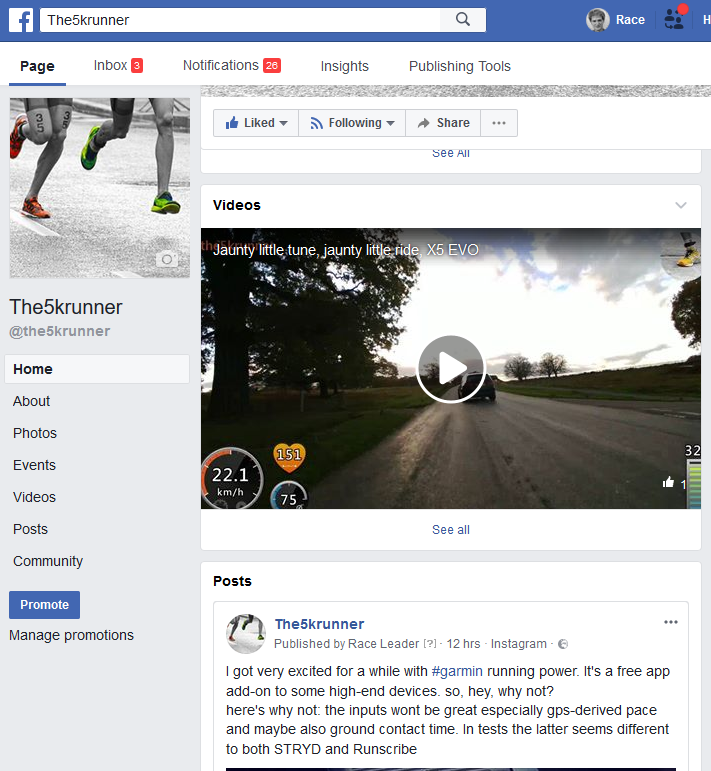Open Posts in the sidebar

tap(30, 529)
